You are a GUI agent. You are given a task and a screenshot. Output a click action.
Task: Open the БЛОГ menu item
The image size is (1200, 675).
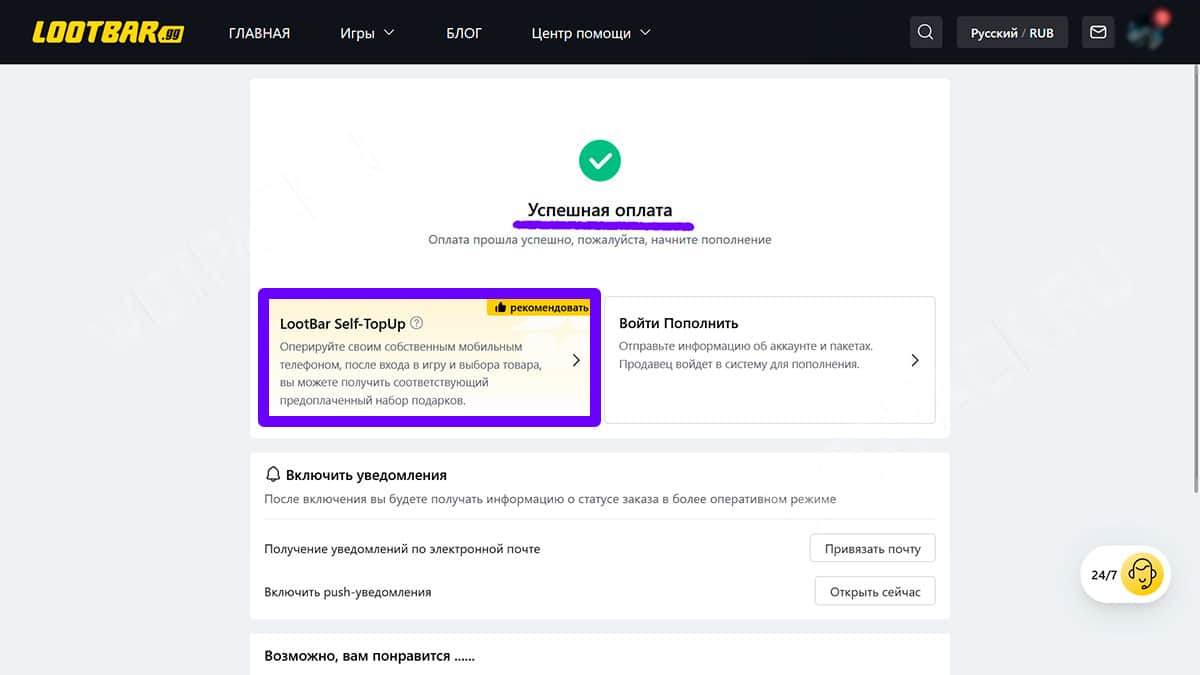(x=464, y=33)
